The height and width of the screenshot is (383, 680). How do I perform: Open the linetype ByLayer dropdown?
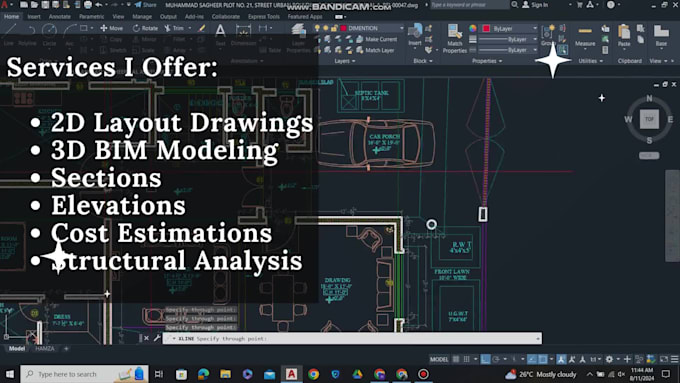coord(535,50)
